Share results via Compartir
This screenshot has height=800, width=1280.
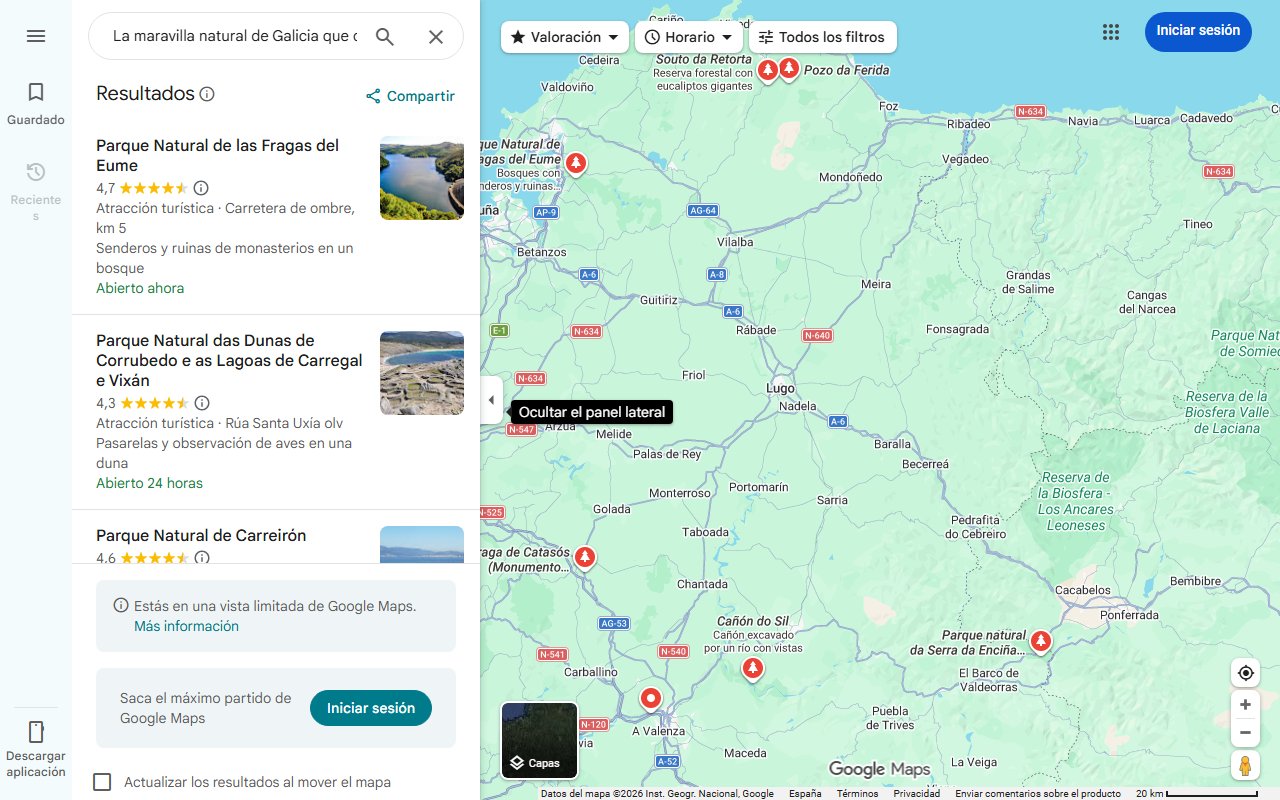(x=410, y=96)
